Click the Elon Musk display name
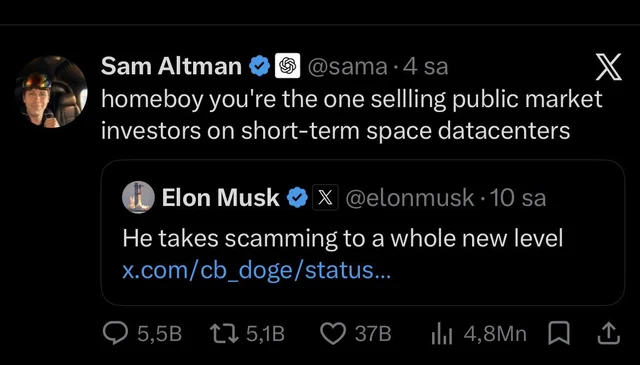Screen dimensions: 640x365 coord(221,198)
